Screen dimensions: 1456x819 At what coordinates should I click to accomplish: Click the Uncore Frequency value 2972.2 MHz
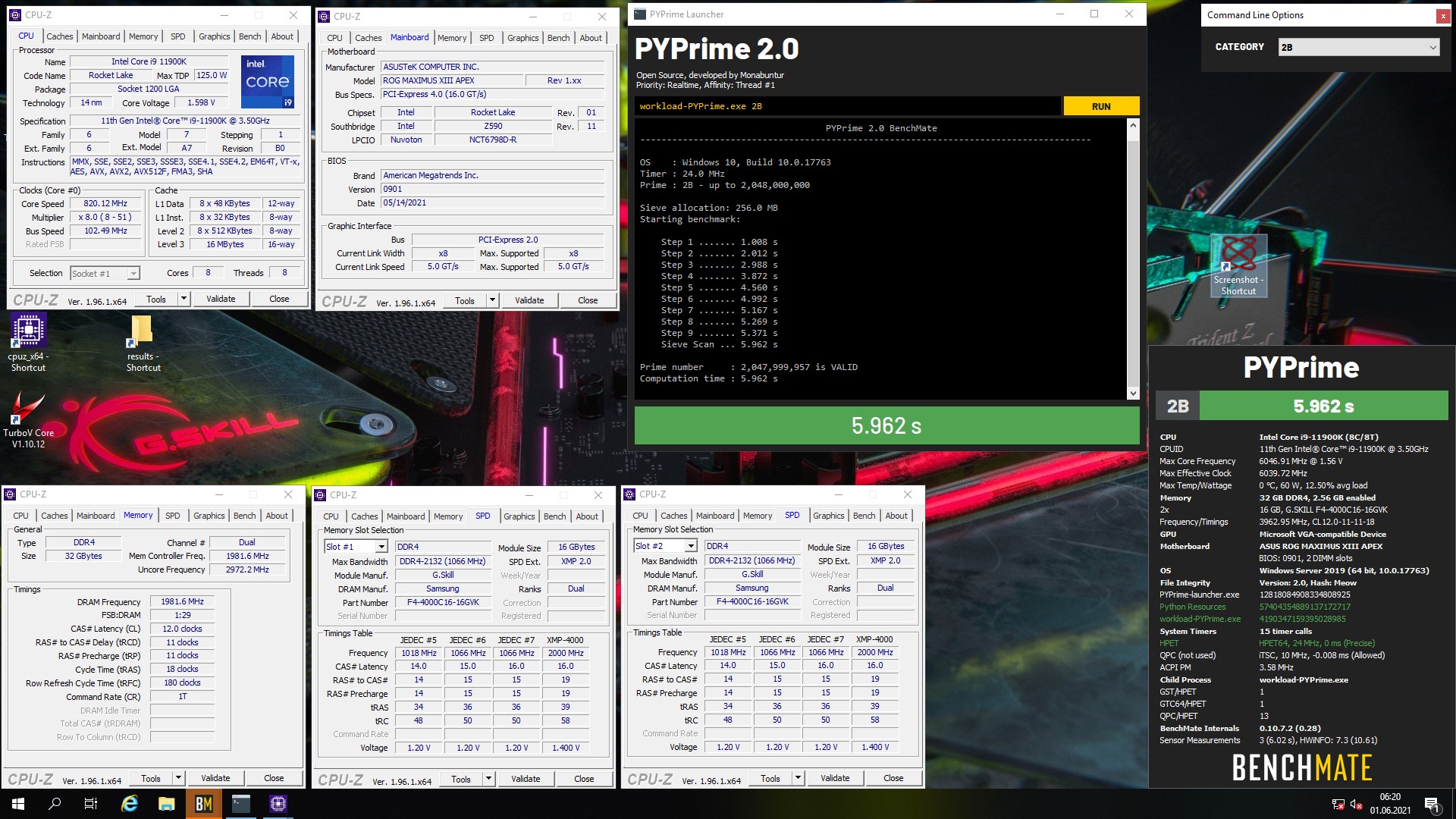(247, 570)
